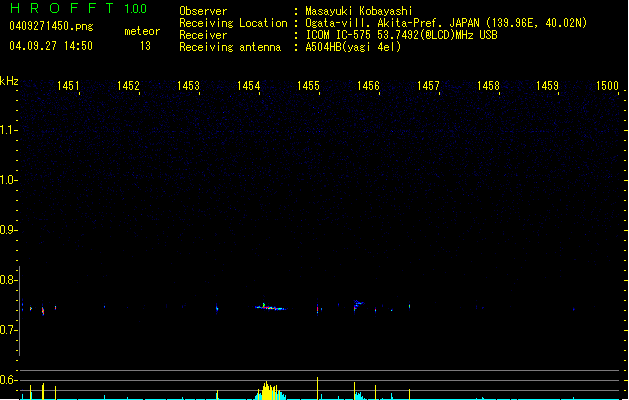The height and width of the screenshot is (400, 629).
Task: Click the HROFFT 1.0.0 title text
Action: (78, 8)
